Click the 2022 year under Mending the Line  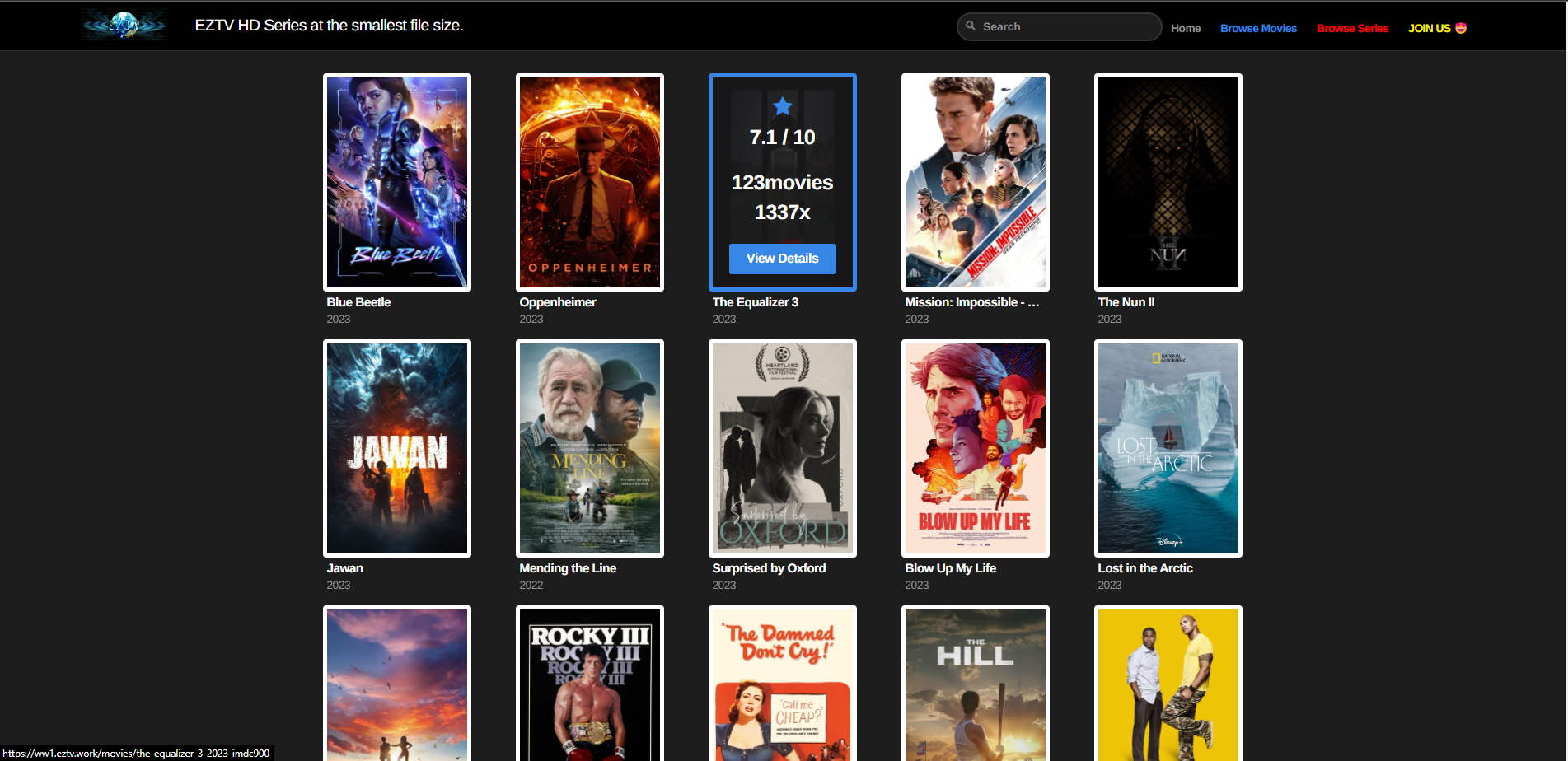[x=531, y=585]
